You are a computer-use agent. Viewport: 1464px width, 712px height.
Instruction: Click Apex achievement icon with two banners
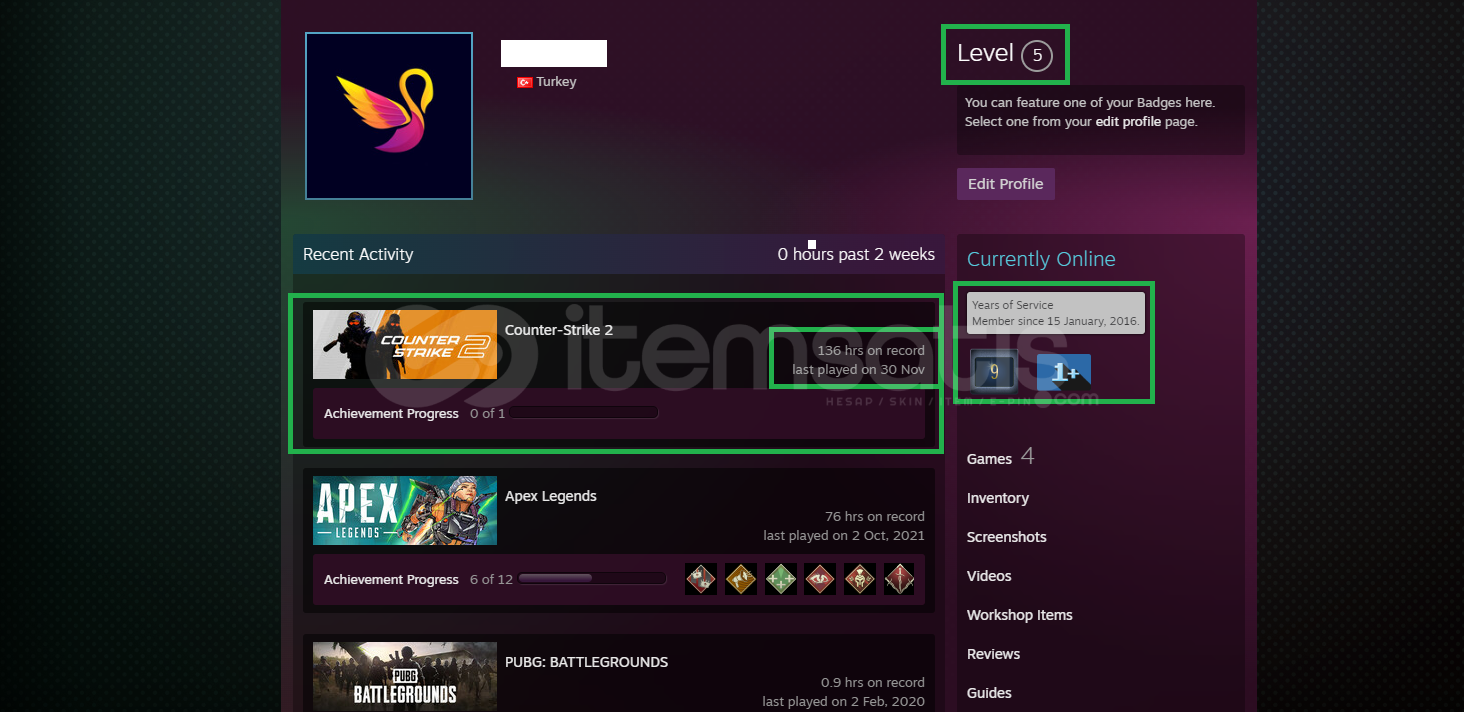(701, 579)
